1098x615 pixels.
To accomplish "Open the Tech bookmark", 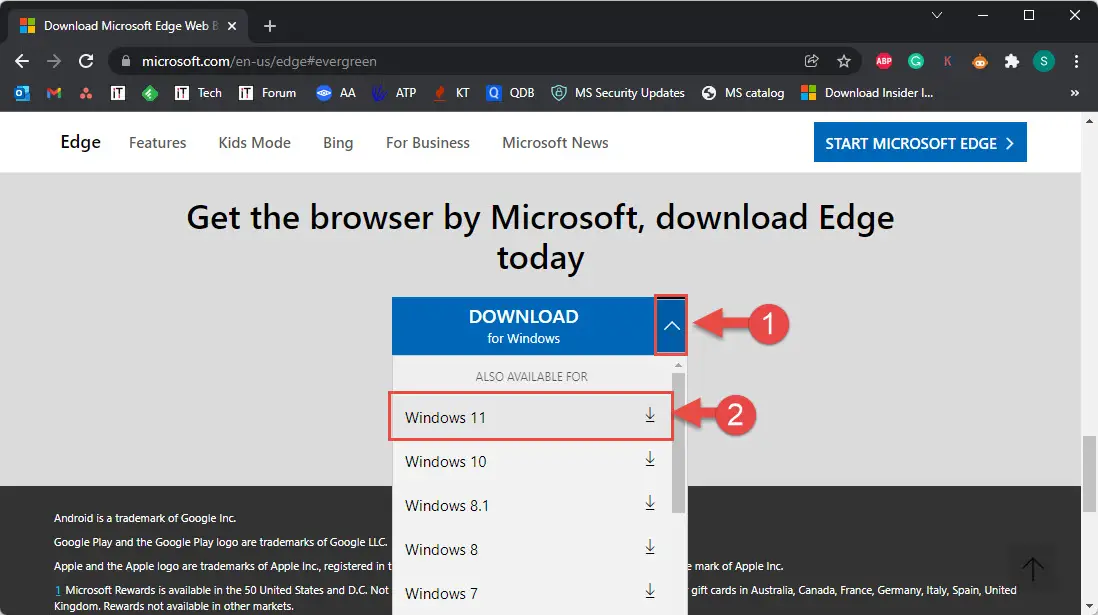I will click(198, 93).
